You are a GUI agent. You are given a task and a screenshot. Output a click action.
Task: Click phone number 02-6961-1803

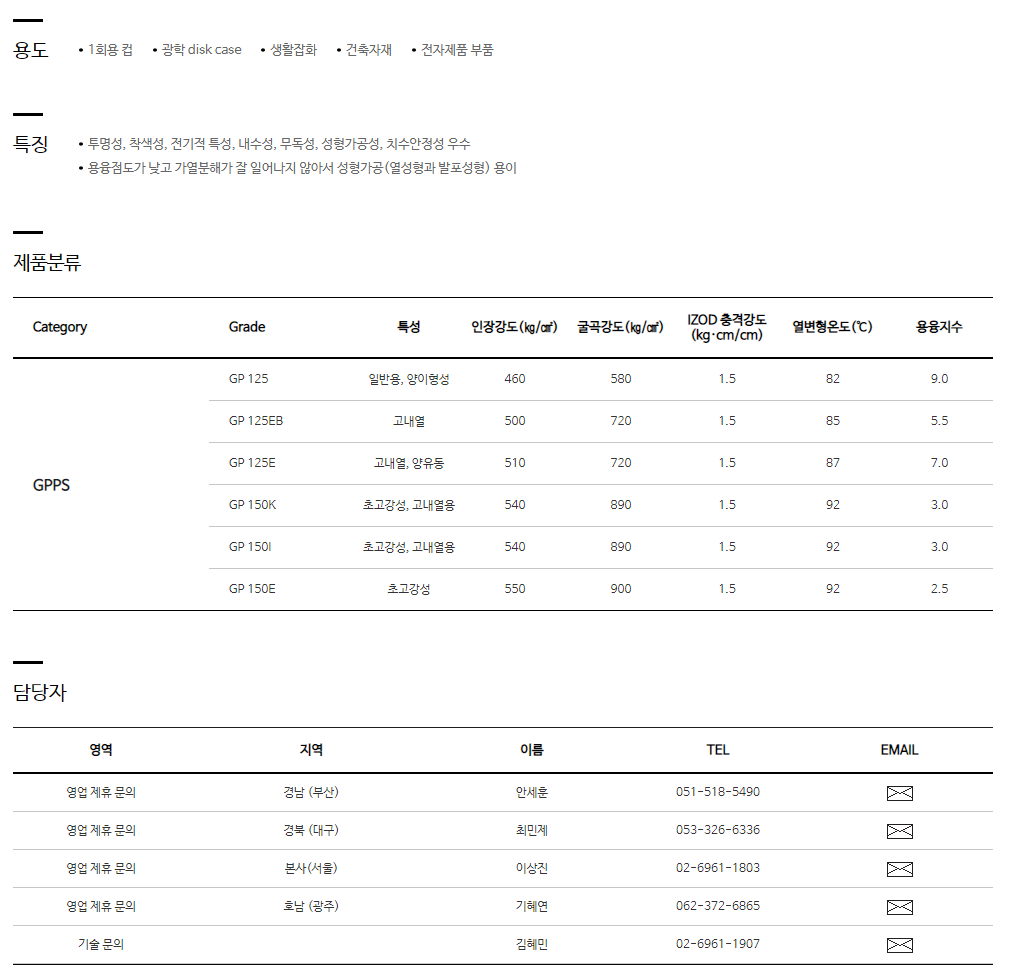point(718,868)
